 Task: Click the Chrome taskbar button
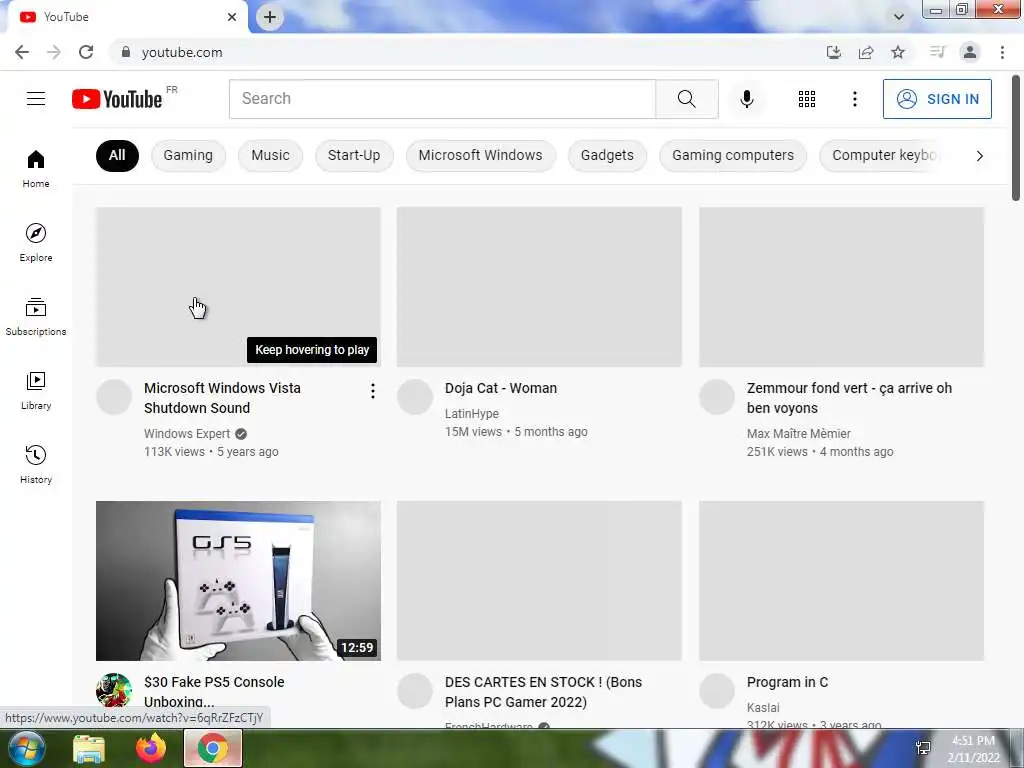[x=213, y=748]
